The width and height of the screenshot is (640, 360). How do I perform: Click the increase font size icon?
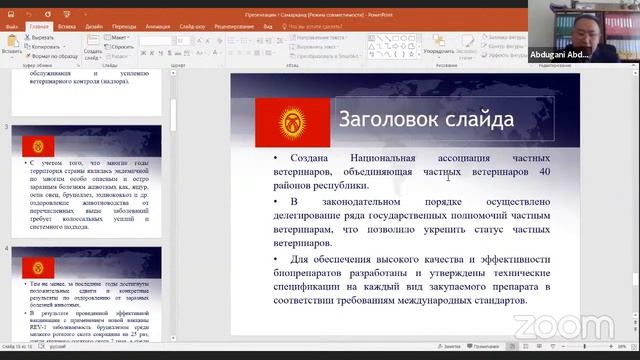point(199,41)
